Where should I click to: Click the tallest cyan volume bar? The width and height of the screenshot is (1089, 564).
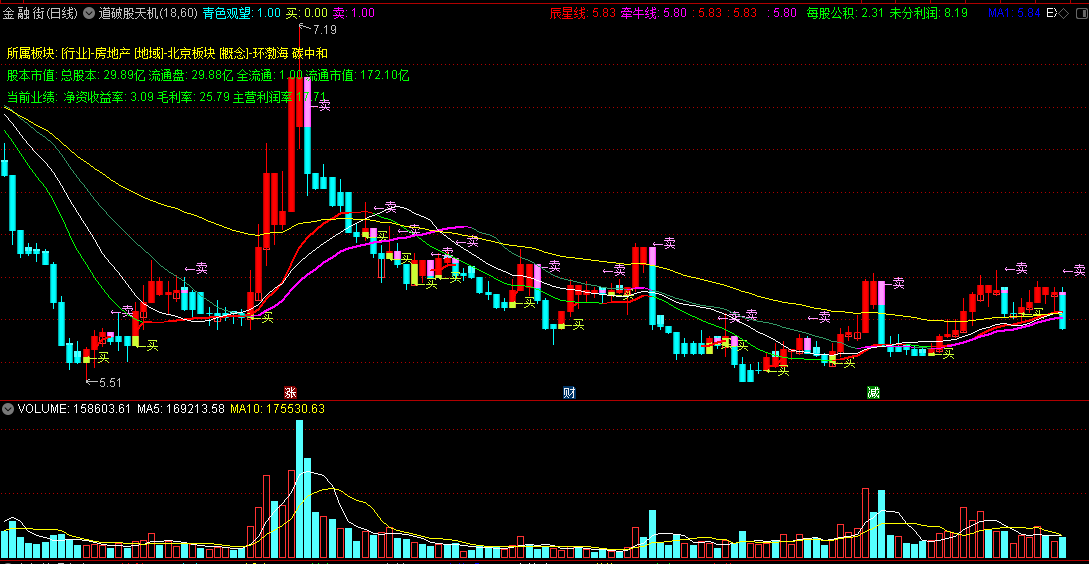click(x=299, y=489)
